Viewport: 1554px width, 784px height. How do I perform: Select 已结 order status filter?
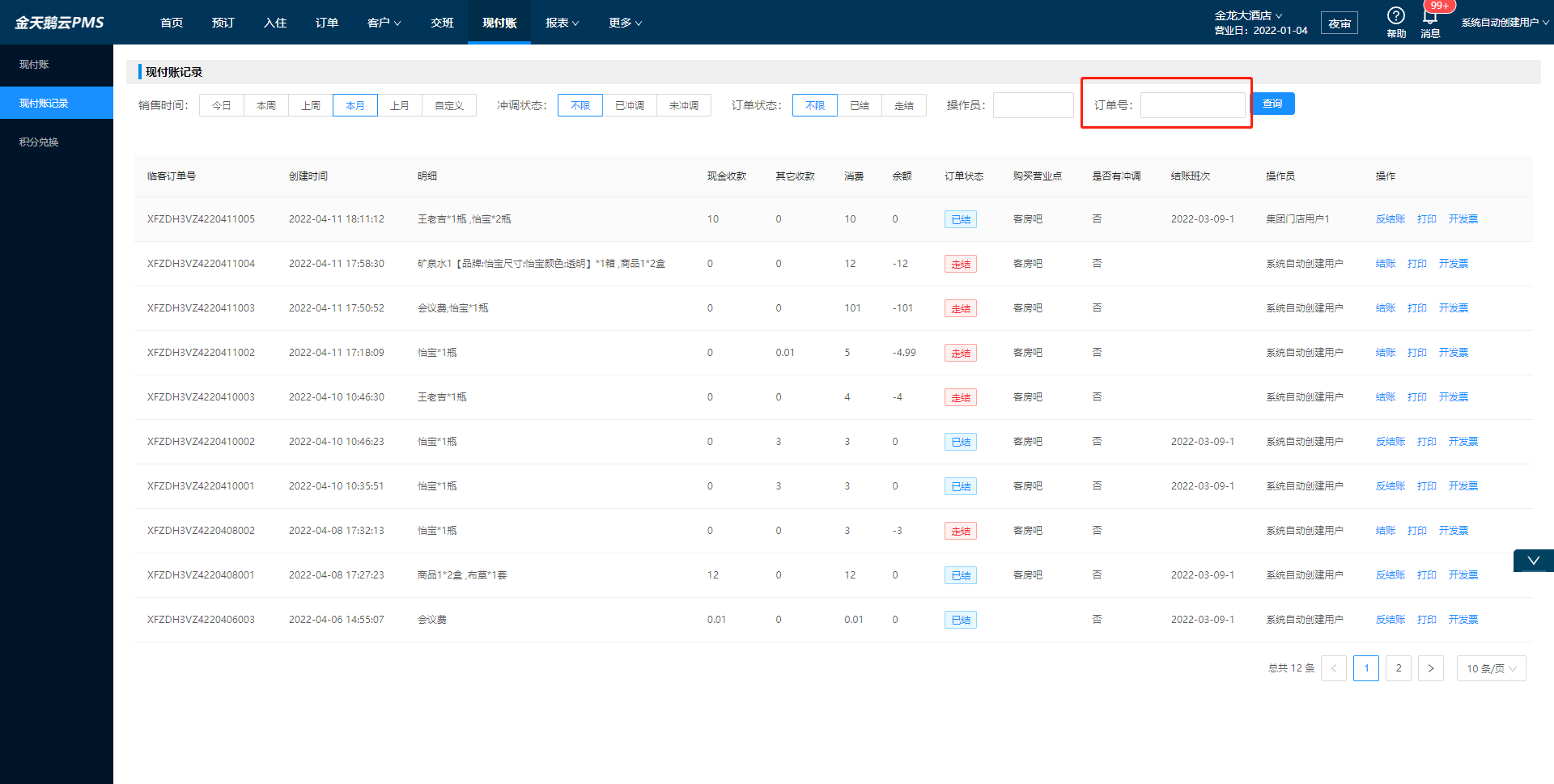(x=860, y=105)
